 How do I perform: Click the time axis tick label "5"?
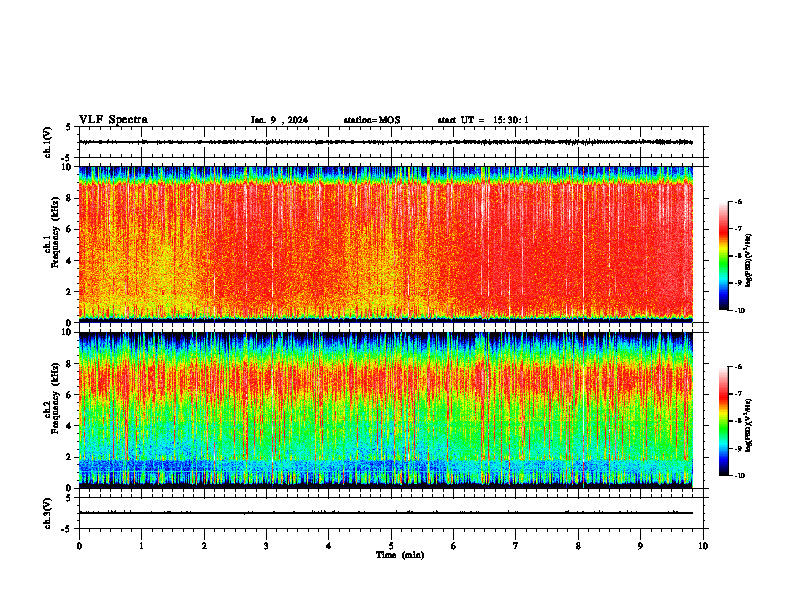click(x=391, y=546)
